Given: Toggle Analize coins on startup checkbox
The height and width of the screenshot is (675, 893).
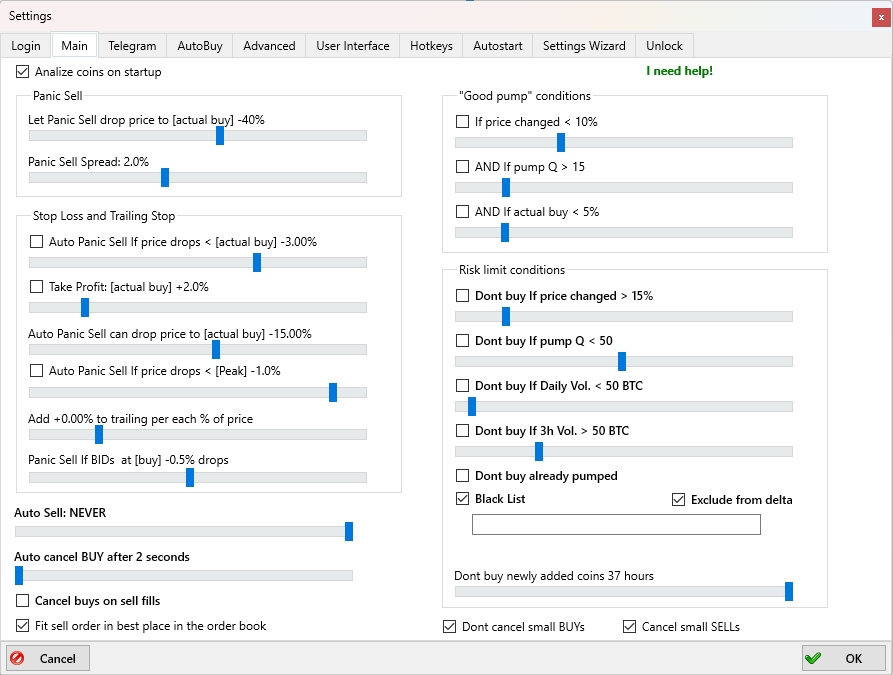Looking at the screenshot, I should coord(23,72).
